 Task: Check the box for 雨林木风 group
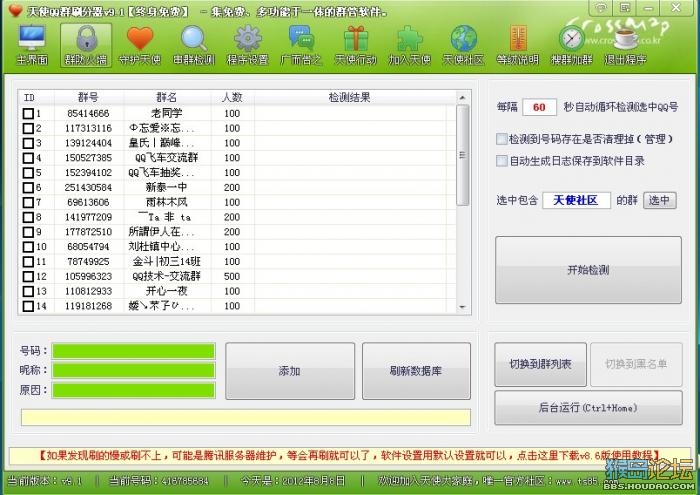point(28,202)
